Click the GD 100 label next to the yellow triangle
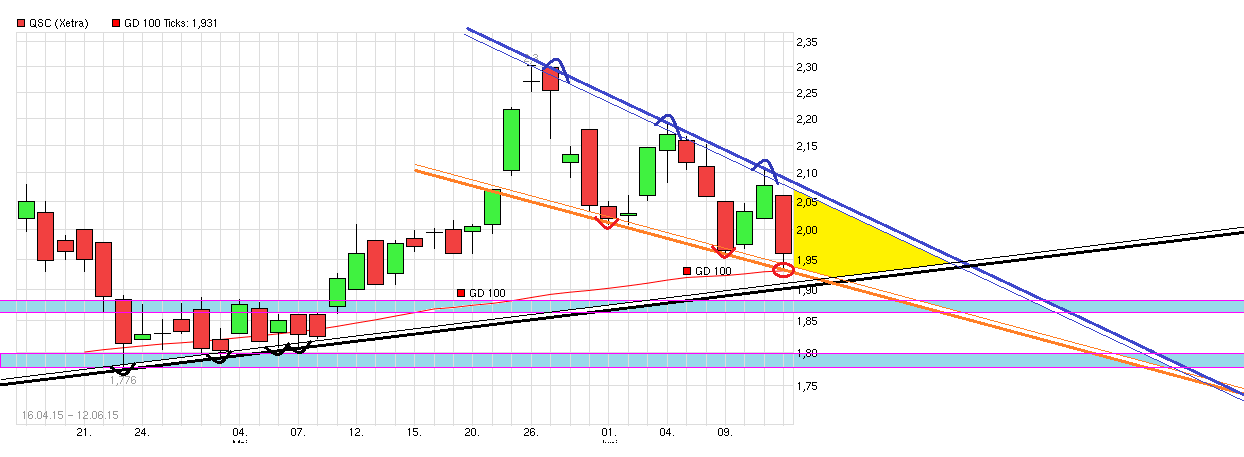Screen dimensions: 1244x457 click(713, 271)
